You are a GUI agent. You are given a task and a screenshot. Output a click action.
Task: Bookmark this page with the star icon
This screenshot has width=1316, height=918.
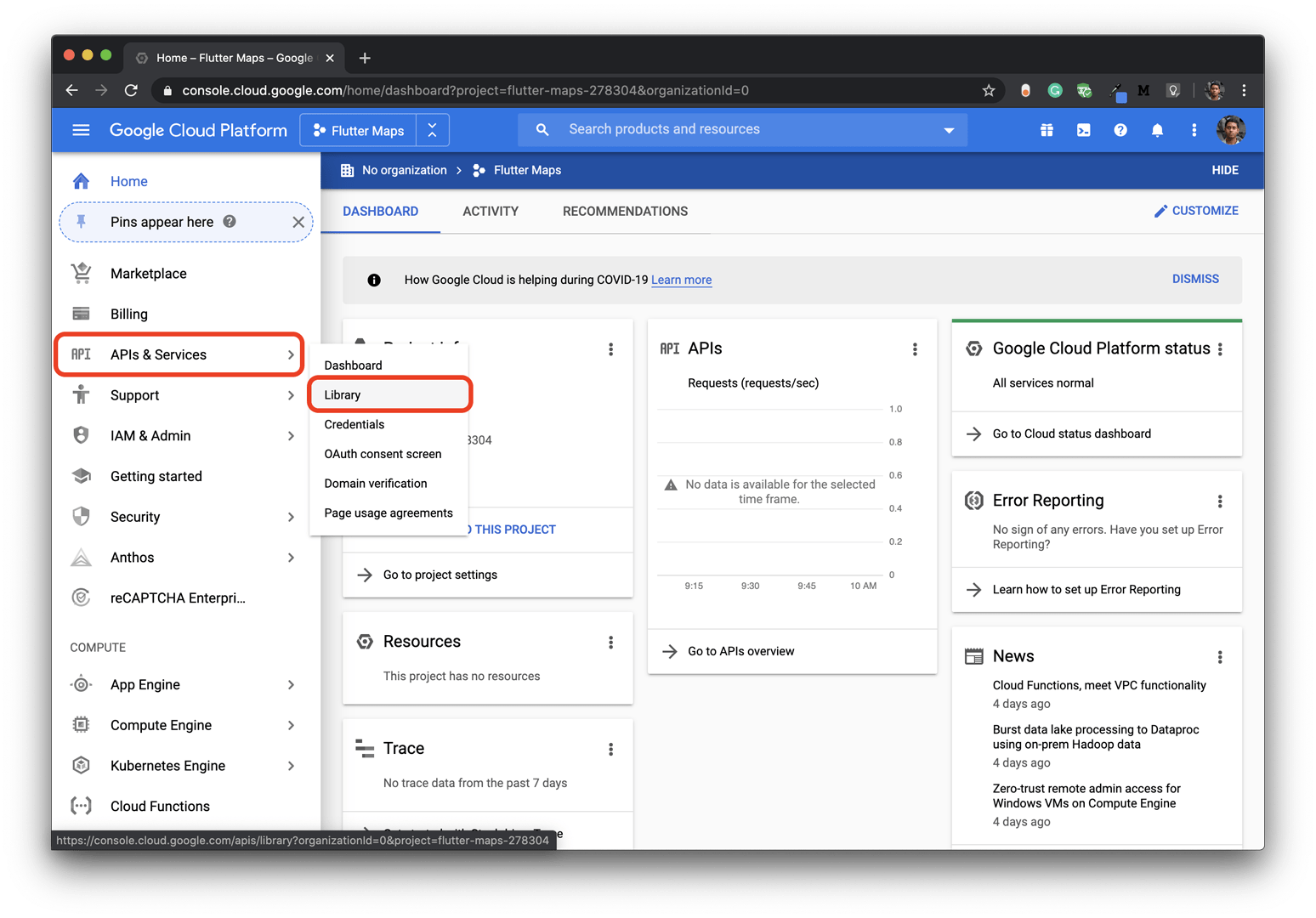click(988, 90)
